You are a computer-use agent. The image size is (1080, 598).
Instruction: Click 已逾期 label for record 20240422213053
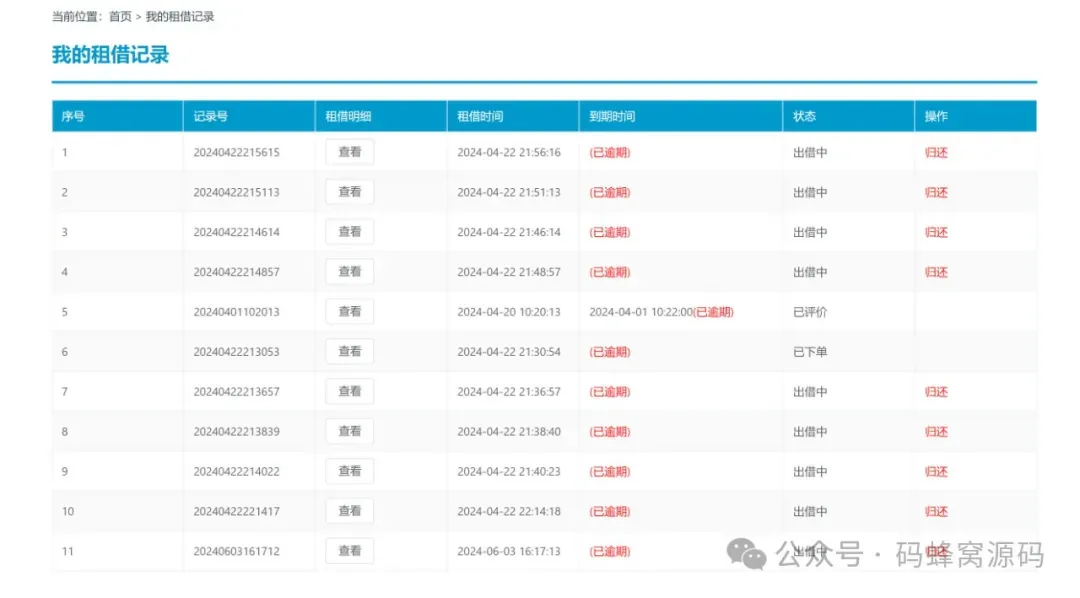pyautogui.click(x=610, y=353)
